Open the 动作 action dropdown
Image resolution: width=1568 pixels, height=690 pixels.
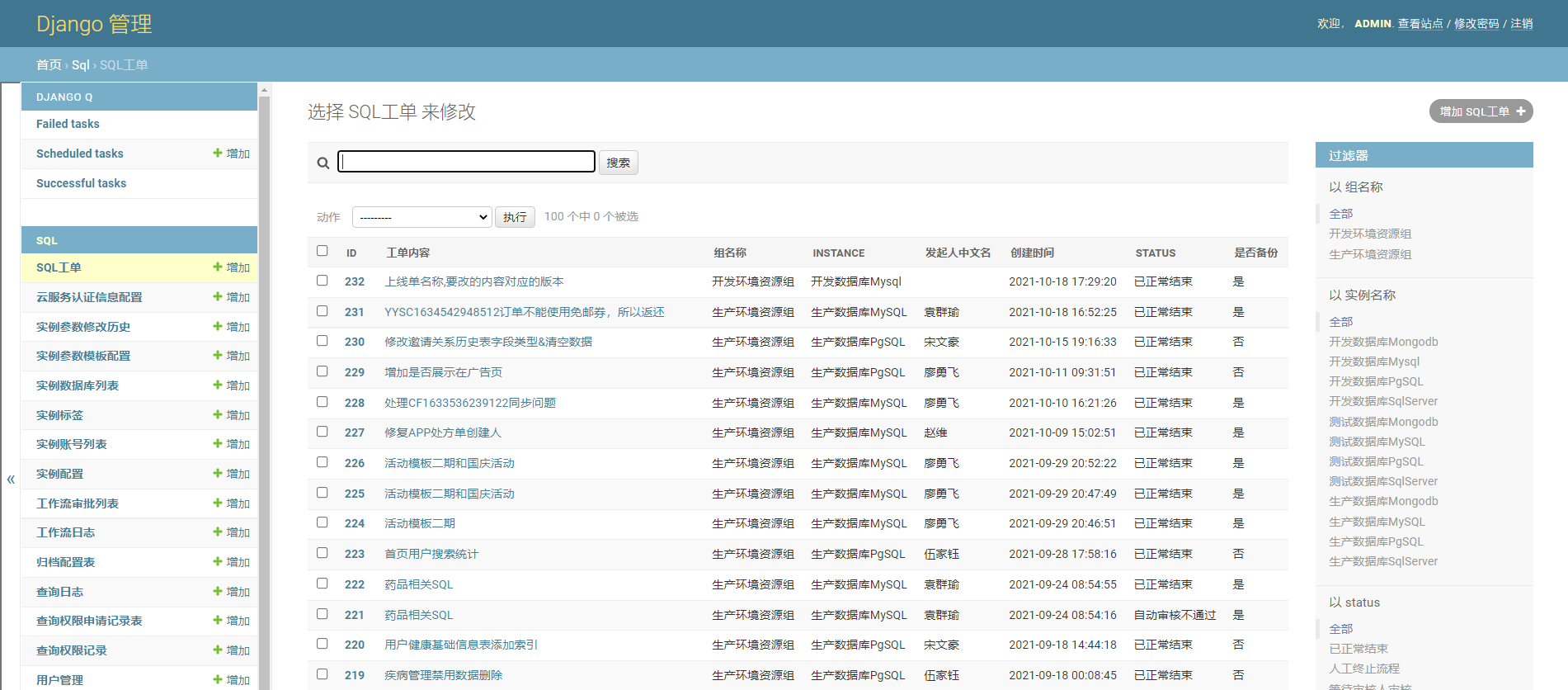(x=421, y=217)
